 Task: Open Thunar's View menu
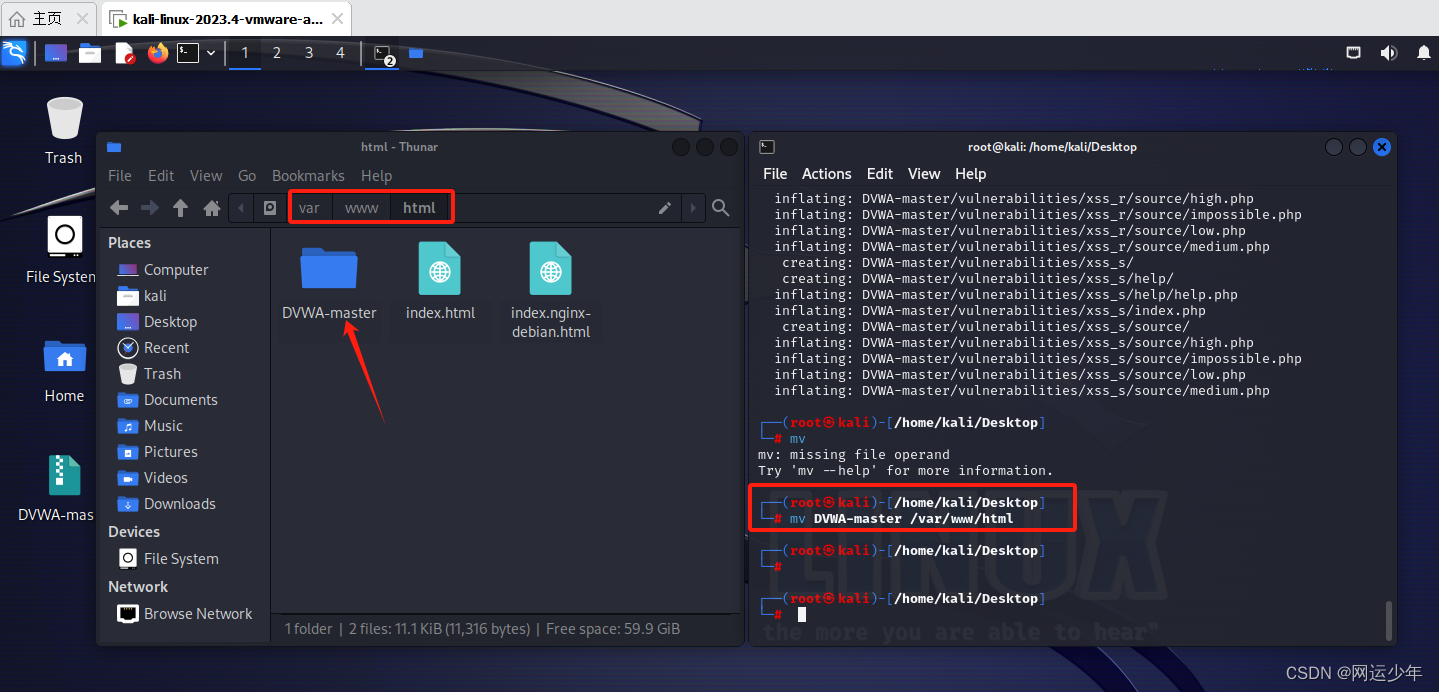tap(206, 175)
